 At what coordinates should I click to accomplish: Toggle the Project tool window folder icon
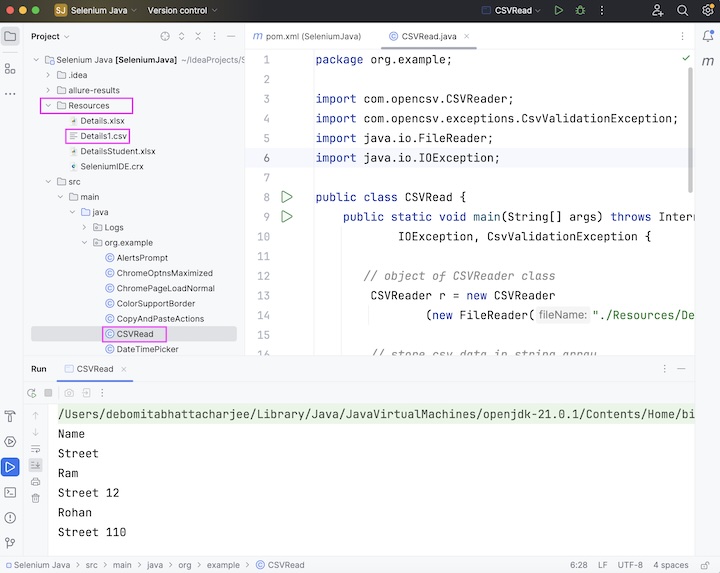pyautogui.click(x=10, y=36)
